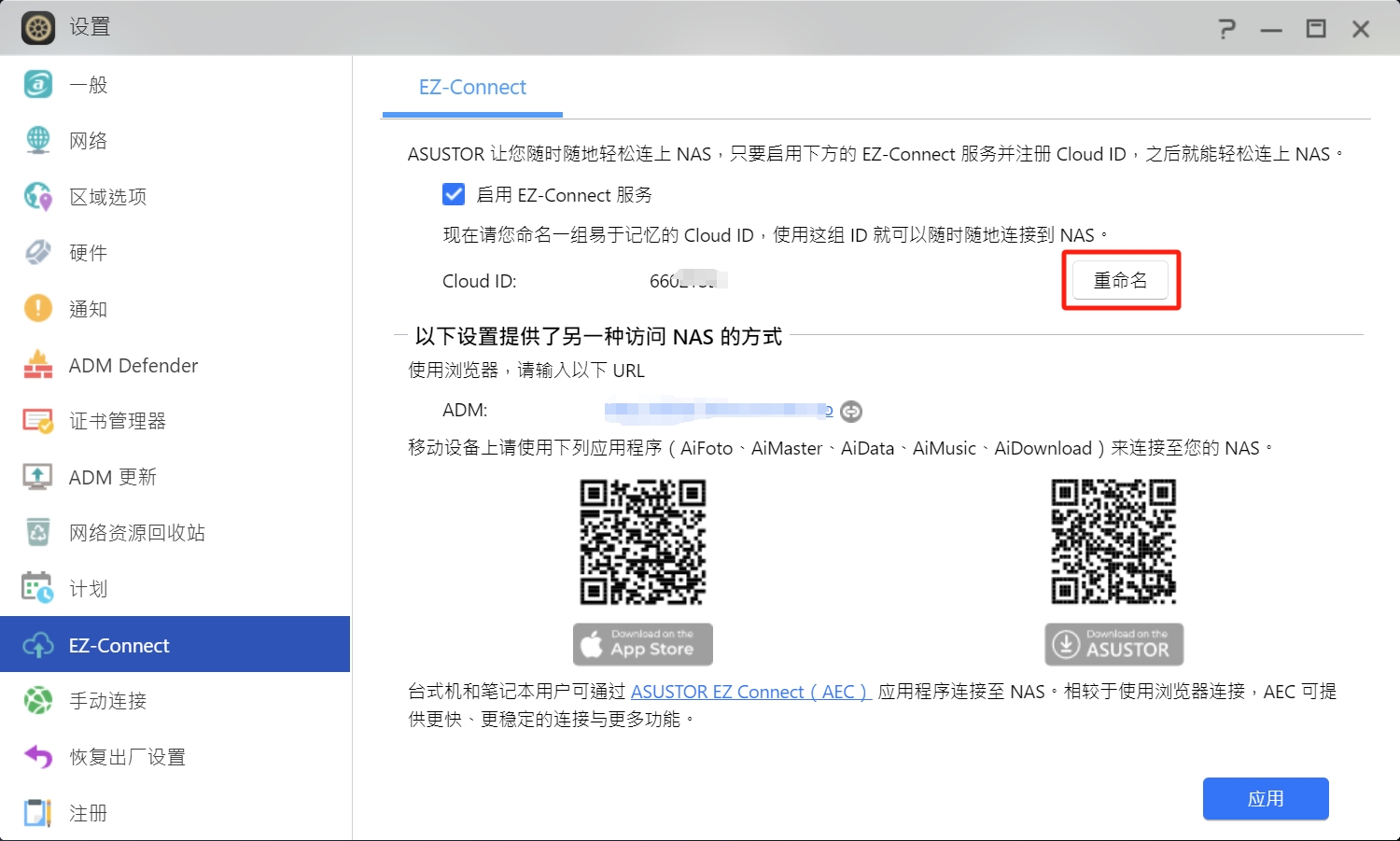Click the 应用 apply button
The width and height of the screenshot is (1400, 841).
coord(1266,799)
